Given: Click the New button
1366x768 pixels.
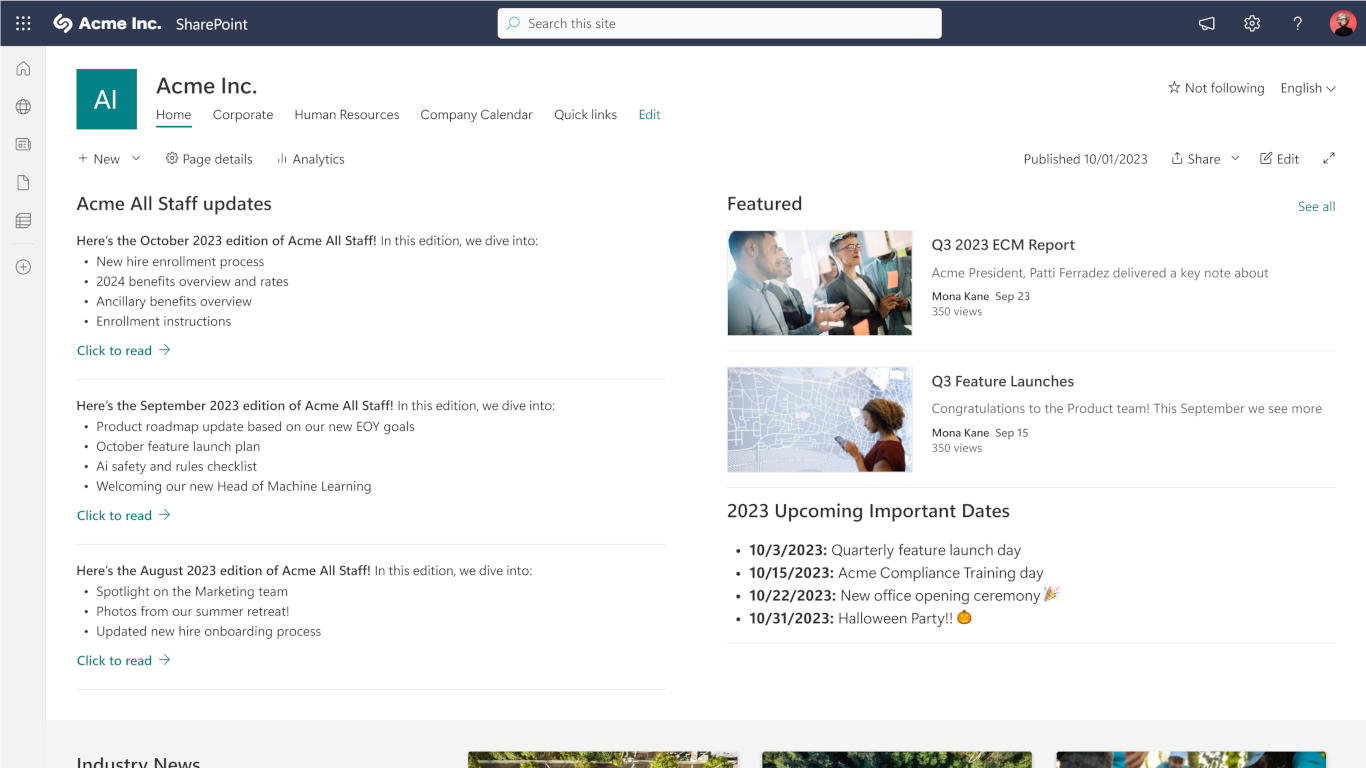Looking at the screenshot, I should [x=99, y=159].
